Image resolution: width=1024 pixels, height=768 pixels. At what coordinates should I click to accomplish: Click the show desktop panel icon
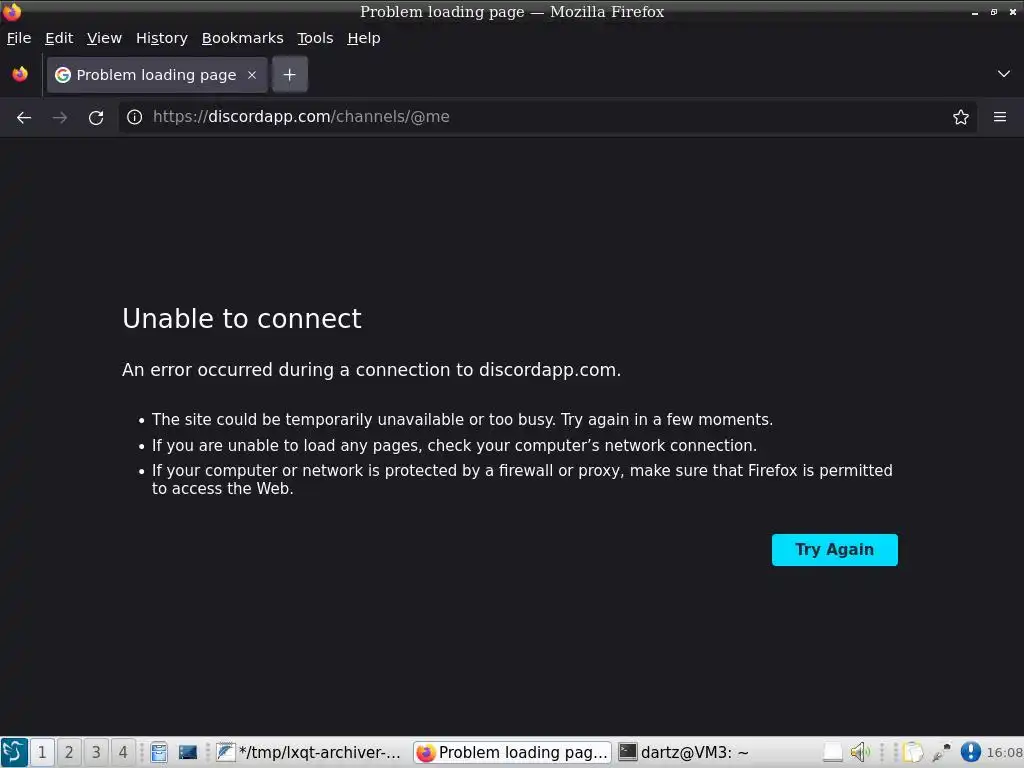coord(187,752)
